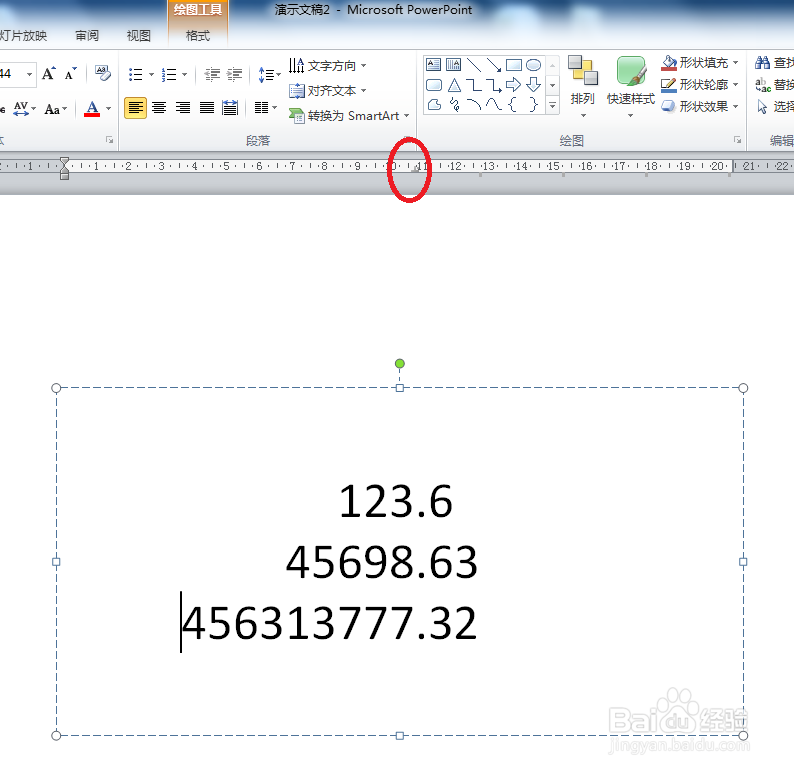Click the top-center resize handle of text box
The image size is (794, 773).
coord(400,388)
